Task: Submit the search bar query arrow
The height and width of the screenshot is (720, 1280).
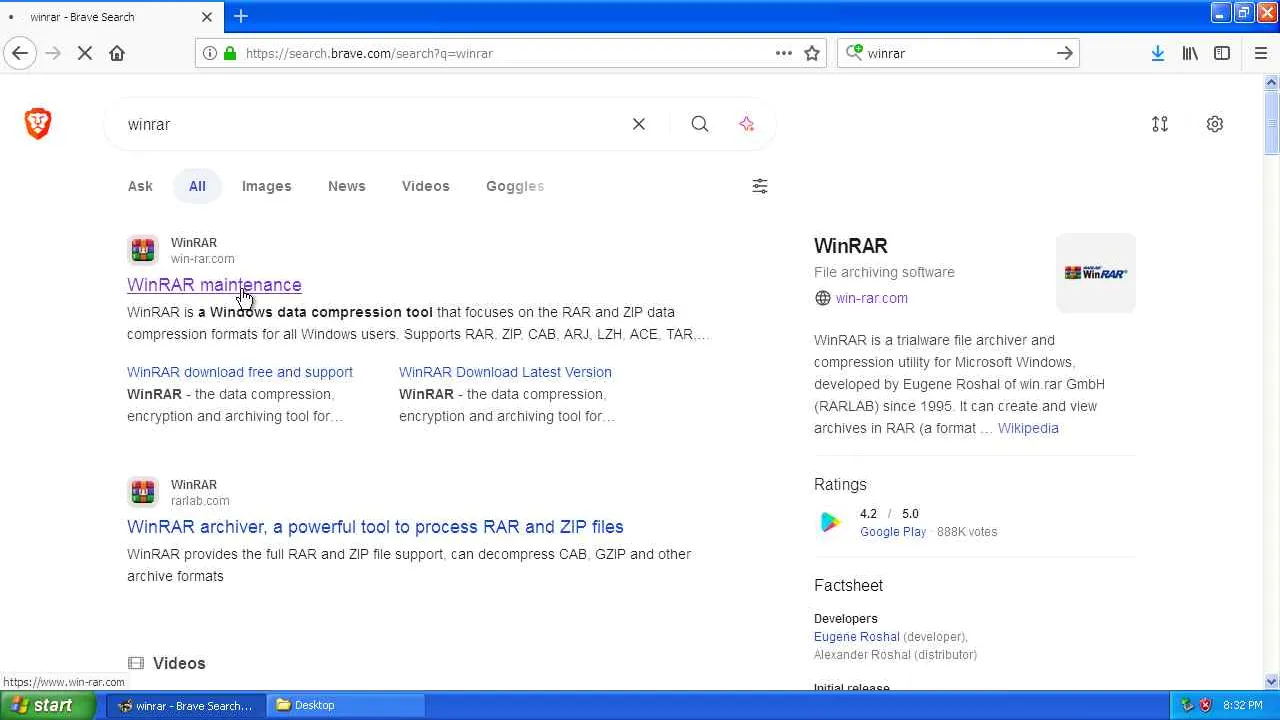Action: click(1065, 53)
